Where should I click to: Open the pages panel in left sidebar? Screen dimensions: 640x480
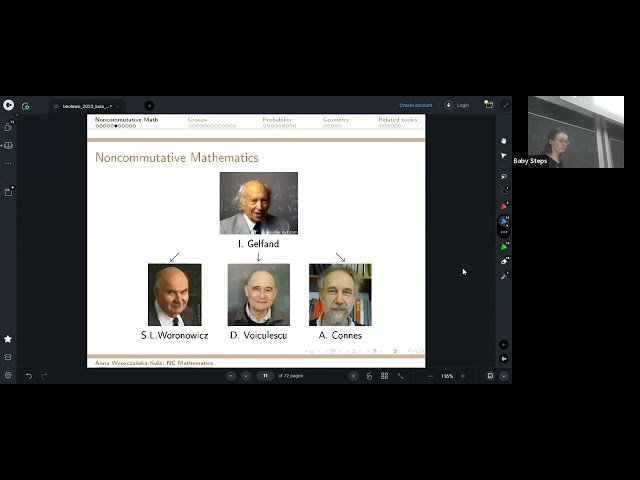pyautogui.click(x=8, y=127)
